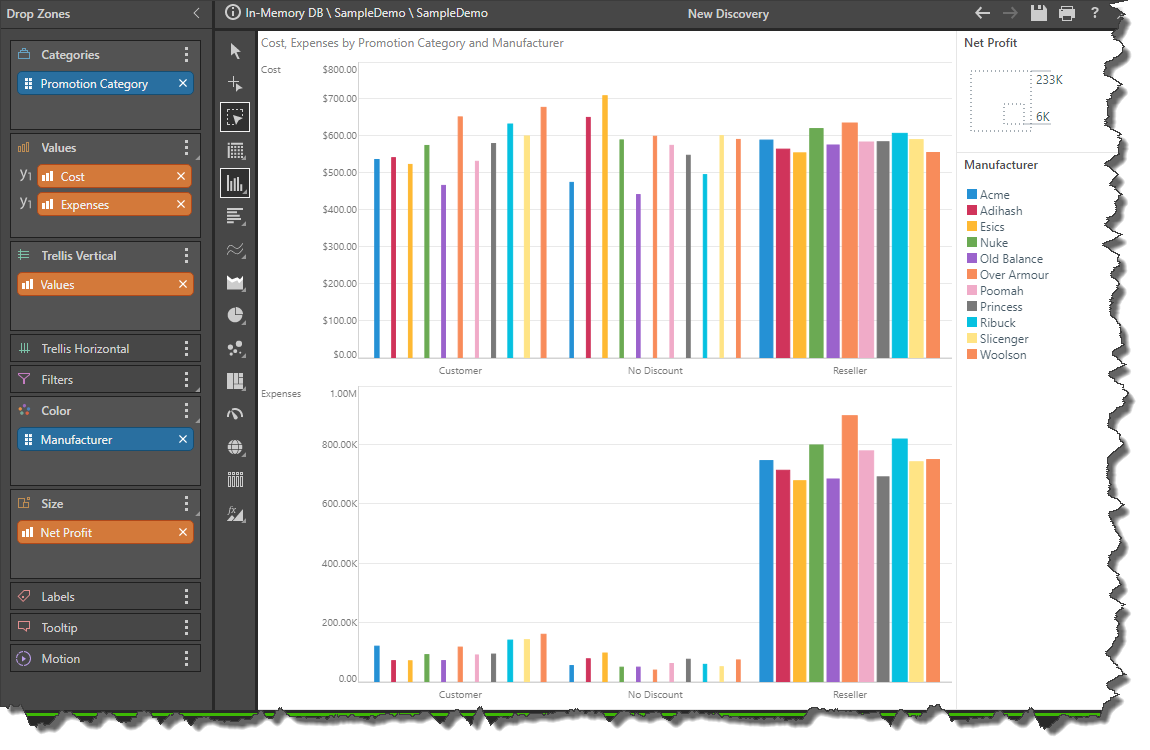Screen dimensions: 1150x750
Task: Select the map globe visualization icon
Action: click(235, 447)
